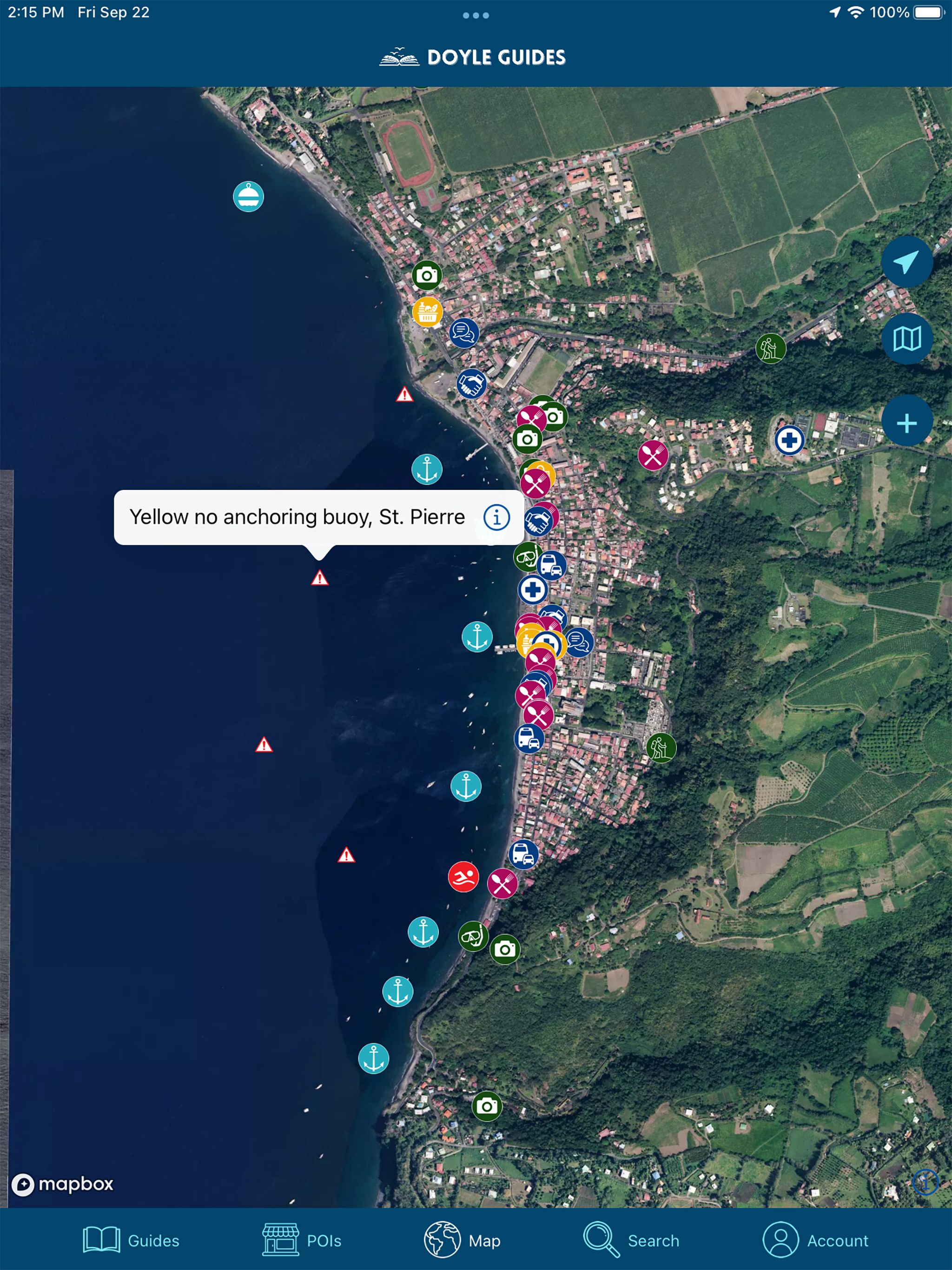Screen dimensions: 952x1270
Task: Tap the battery indicator in status bar
Action: tap(930, 13)
